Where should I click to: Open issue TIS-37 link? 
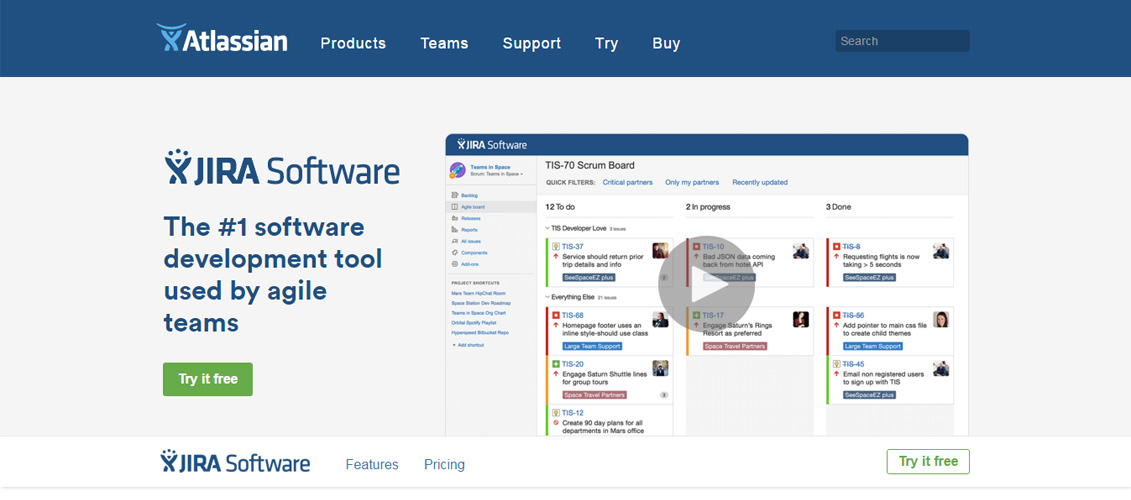(x=573, y=247)
